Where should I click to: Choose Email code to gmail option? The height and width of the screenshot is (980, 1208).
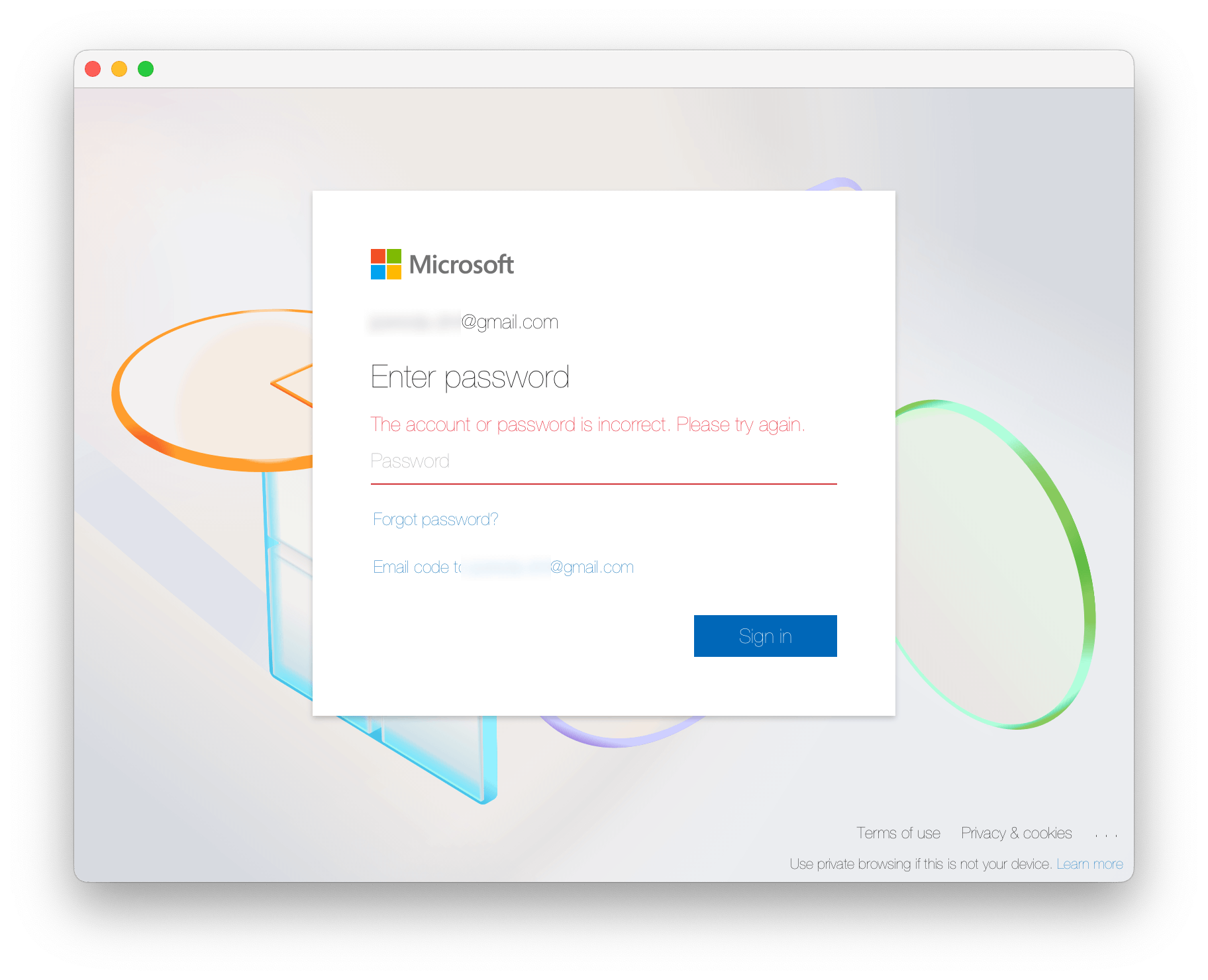(503, 567)
